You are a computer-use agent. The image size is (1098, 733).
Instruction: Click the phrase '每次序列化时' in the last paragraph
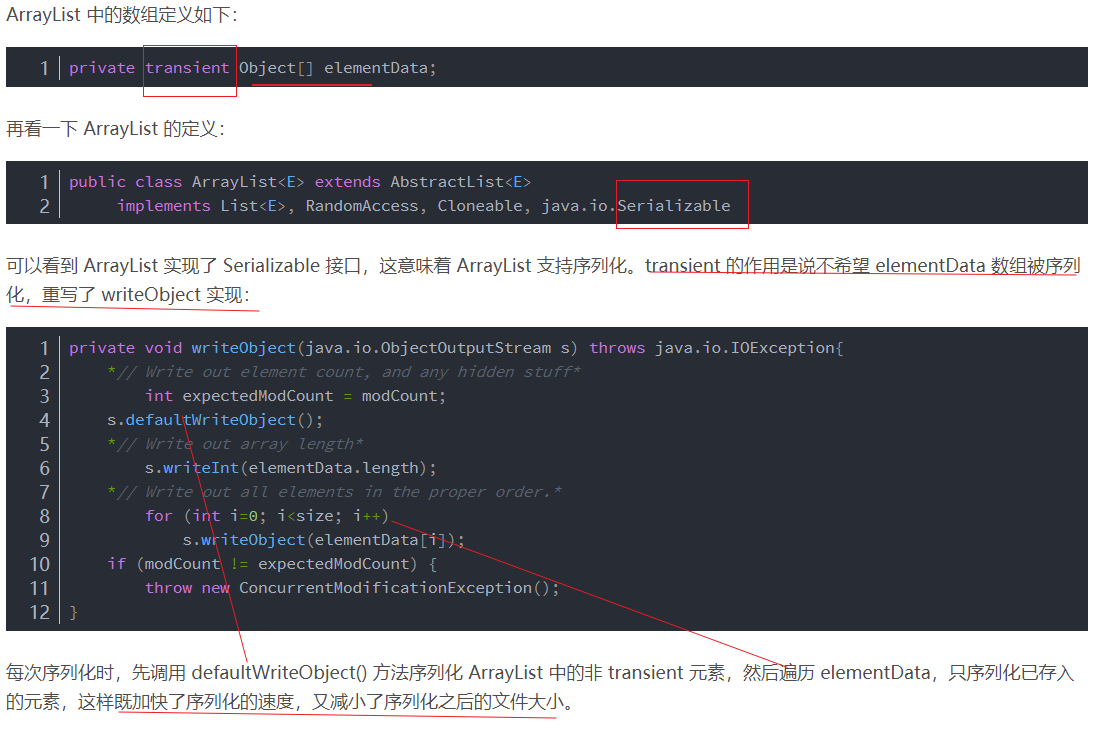(x=60, y=673)
